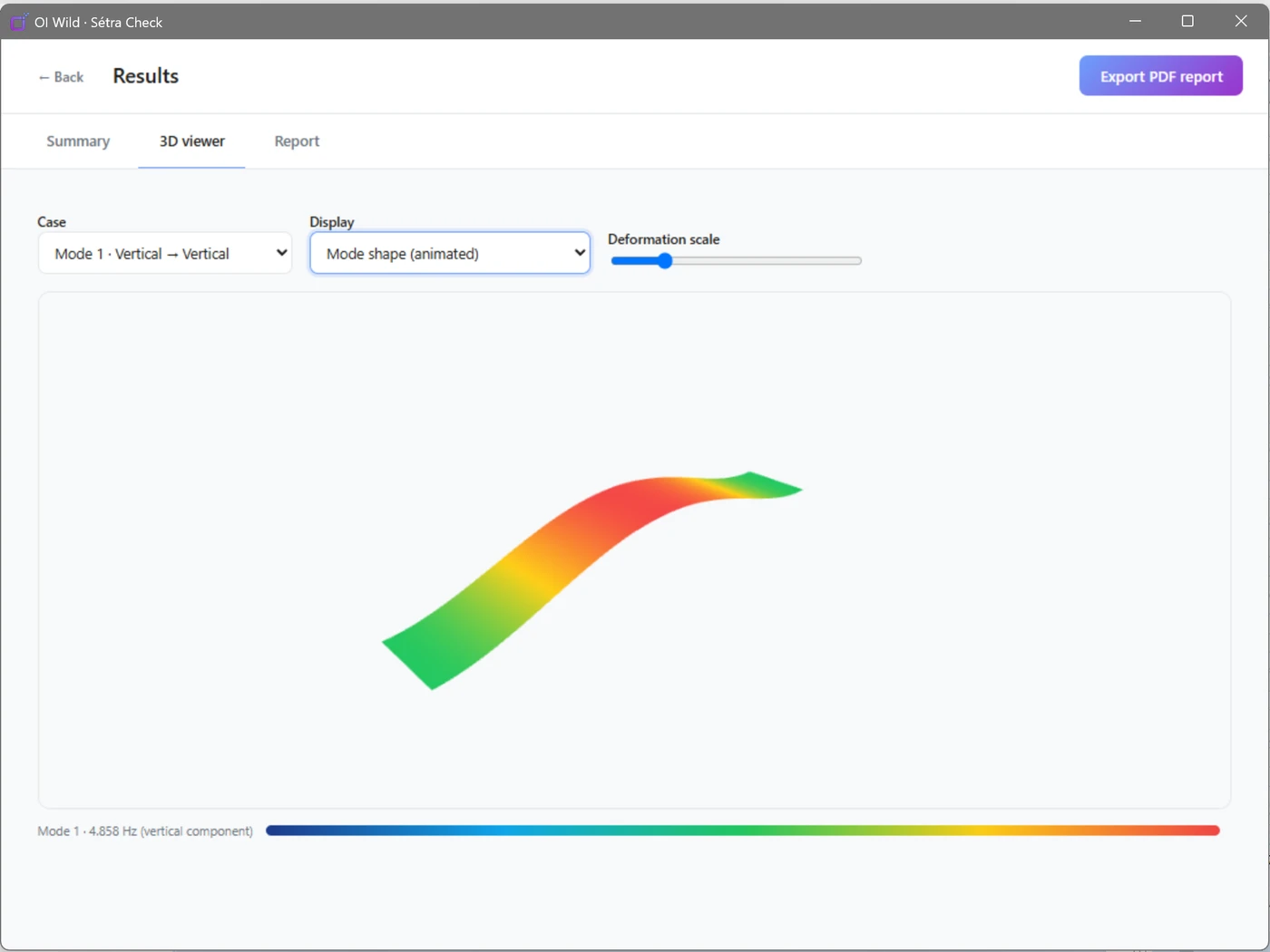
Task: Select the 3D viewer tab
Action: pyautogui.click(x=191, y=141)
